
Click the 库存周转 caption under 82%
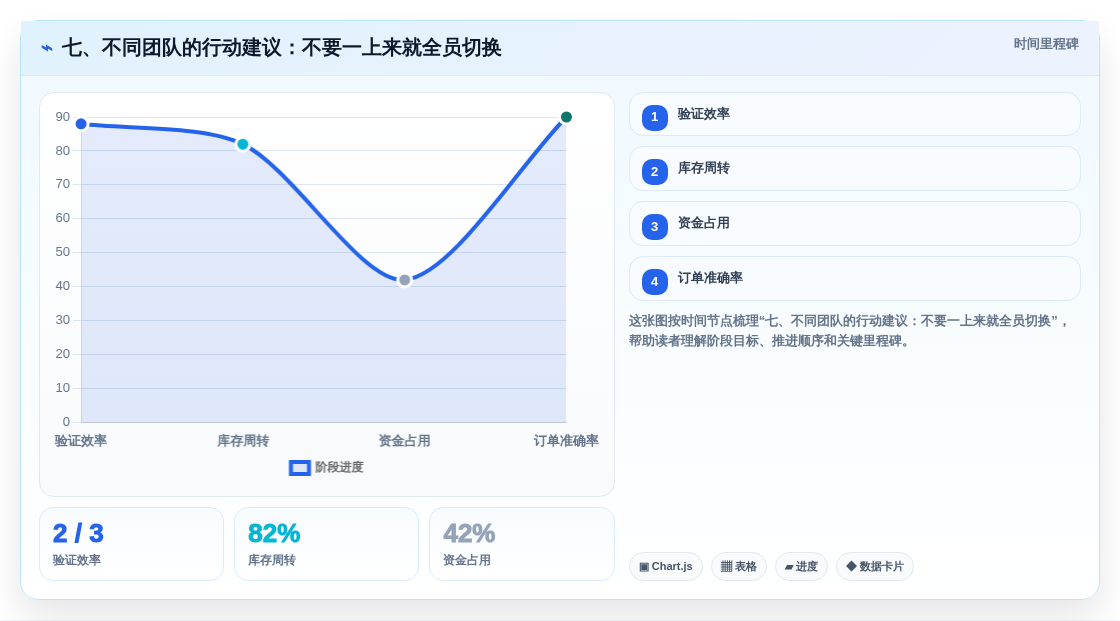271,560
